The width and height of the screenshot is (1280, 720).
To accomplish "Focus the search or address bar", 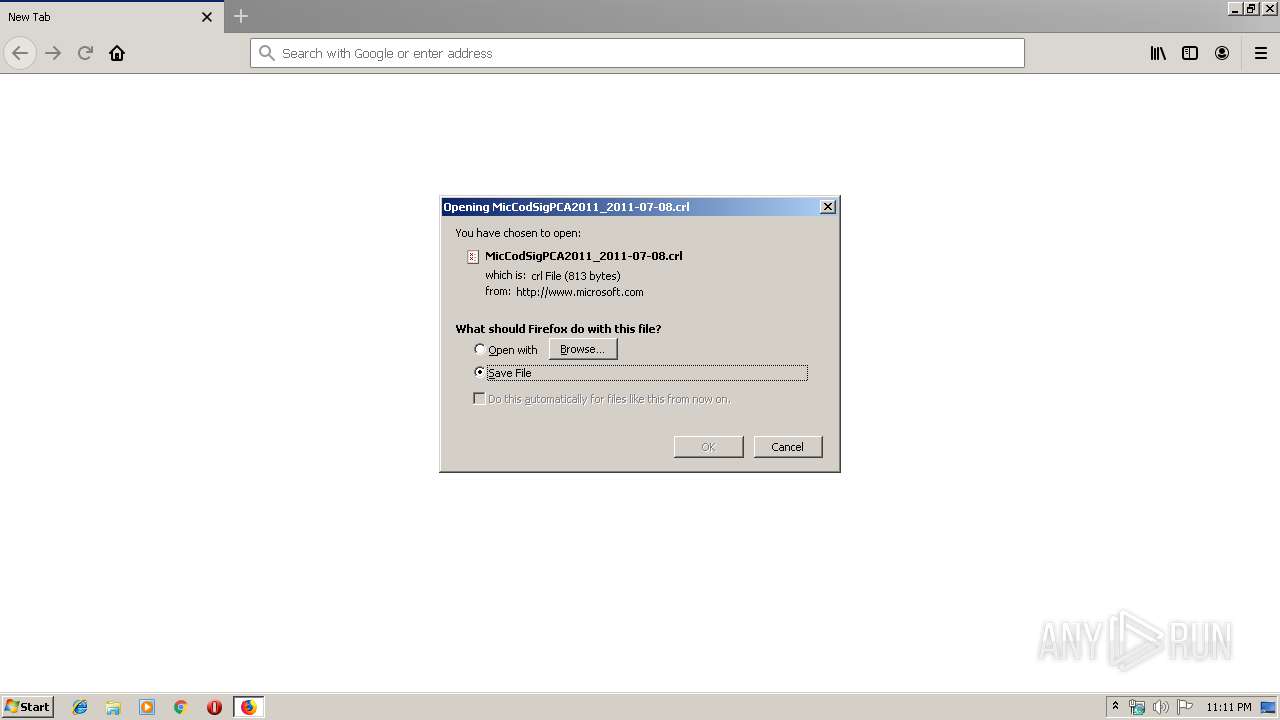I will (x=637, y=53).
